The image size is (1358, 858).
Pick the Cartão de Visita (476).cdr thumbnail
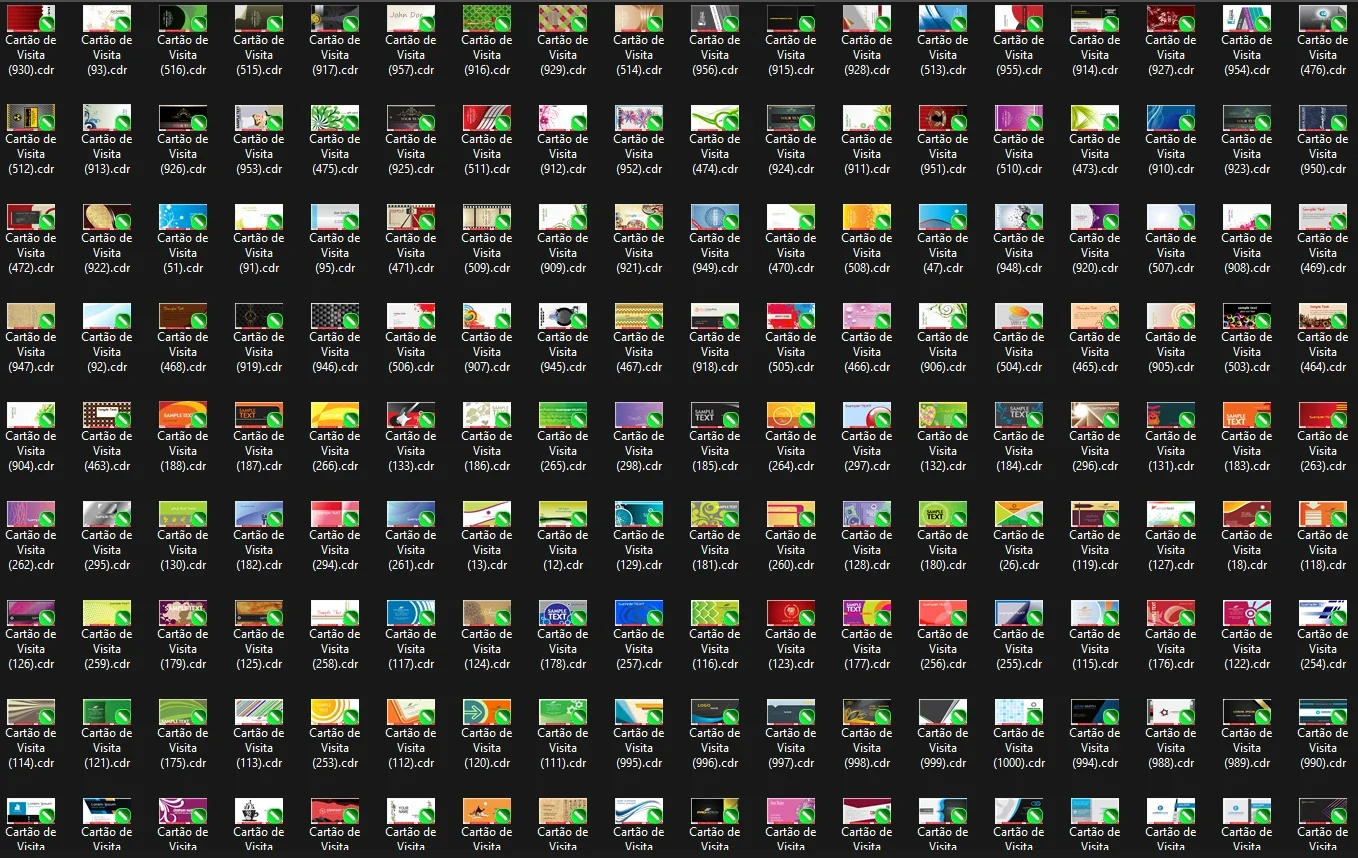(x=1323, y=18)
